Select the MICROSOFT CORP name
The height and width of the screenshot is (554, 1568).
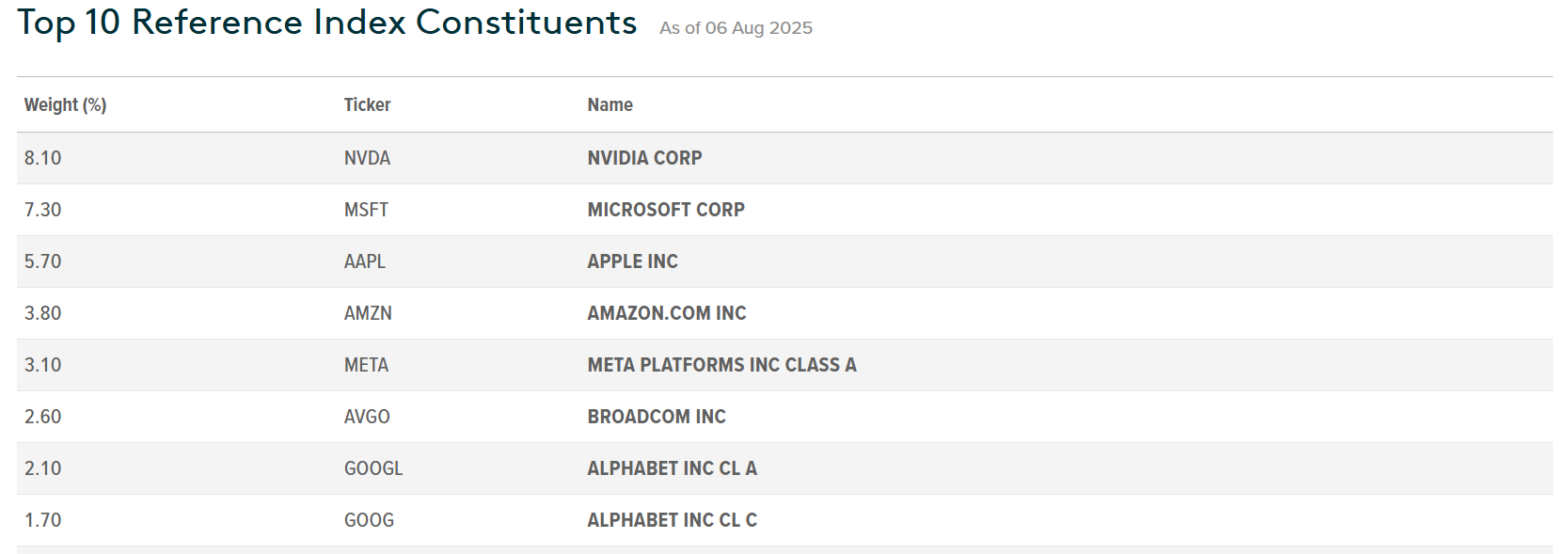click(x=666, y=210)
